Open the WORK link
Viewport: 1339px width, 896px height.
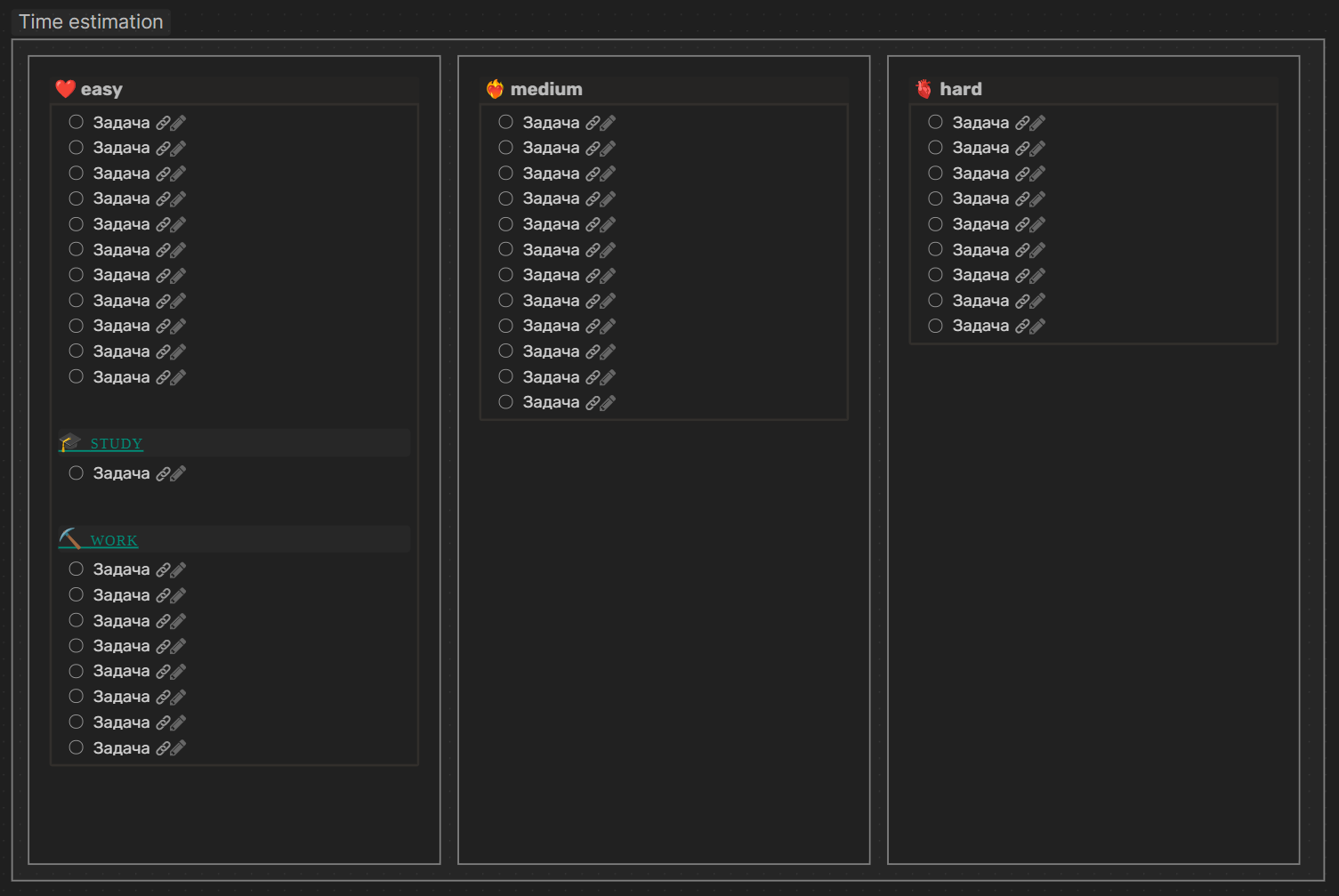pyautogui.click(x=114, y=540)
